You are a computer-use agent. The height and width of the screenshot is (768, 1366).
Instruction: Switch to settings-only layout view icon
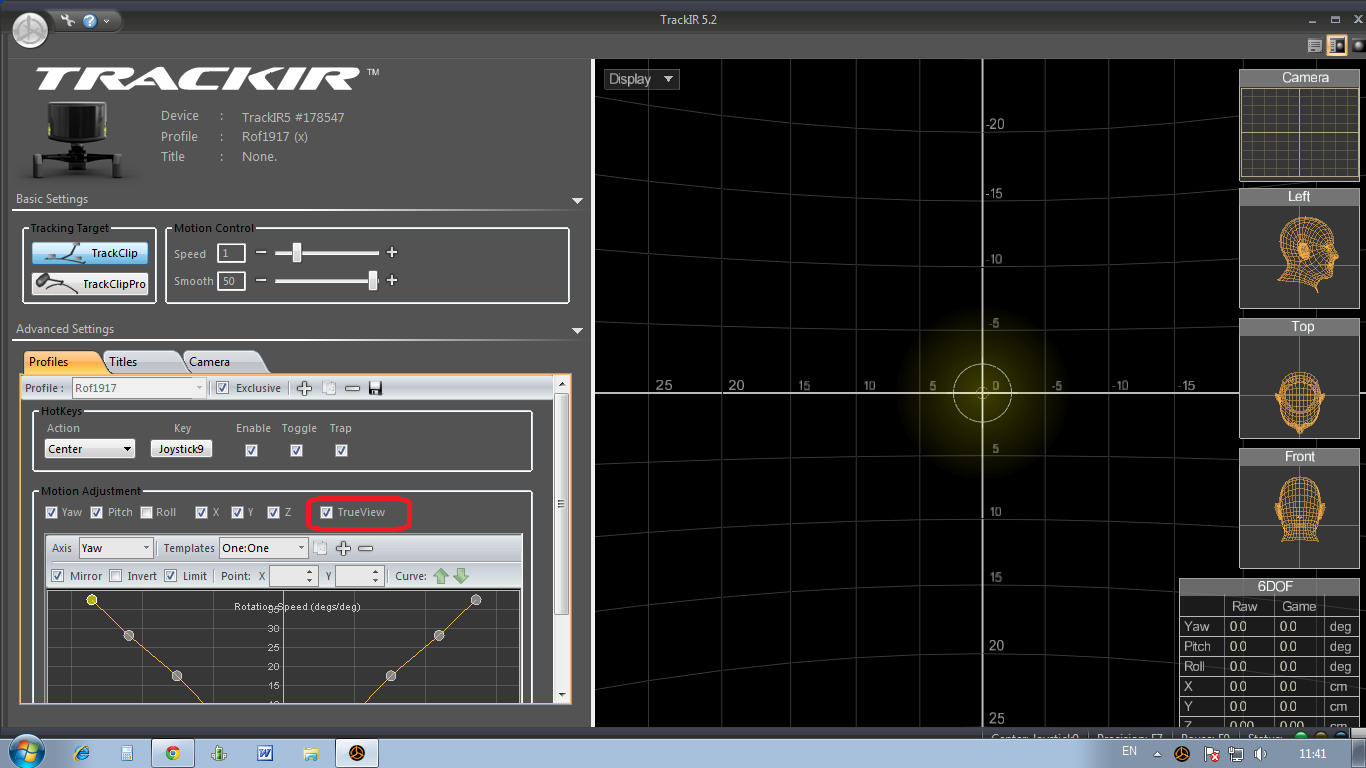point(1315,45)
